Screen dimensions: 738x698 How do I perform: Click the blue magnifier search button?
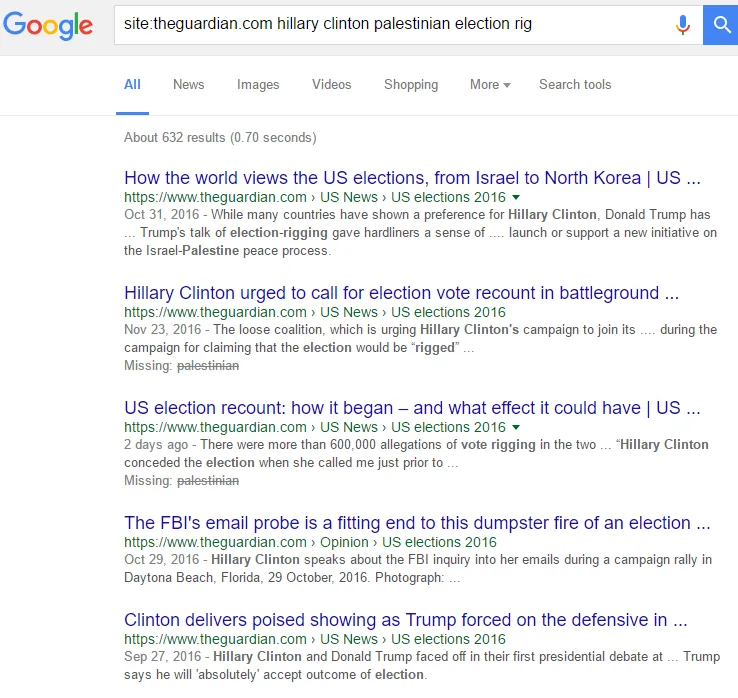[720, 25]
